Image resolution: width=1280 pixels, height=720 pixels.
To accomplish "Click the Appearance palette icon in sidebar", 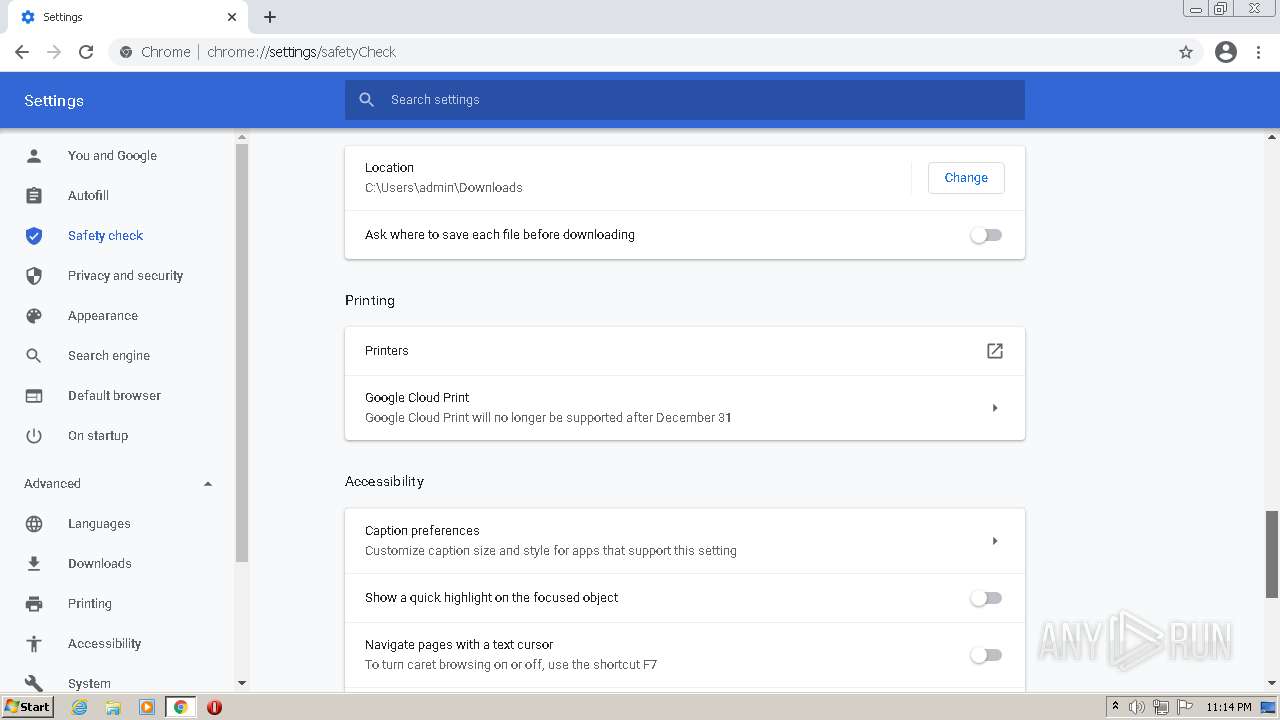I will coord(34,316).
